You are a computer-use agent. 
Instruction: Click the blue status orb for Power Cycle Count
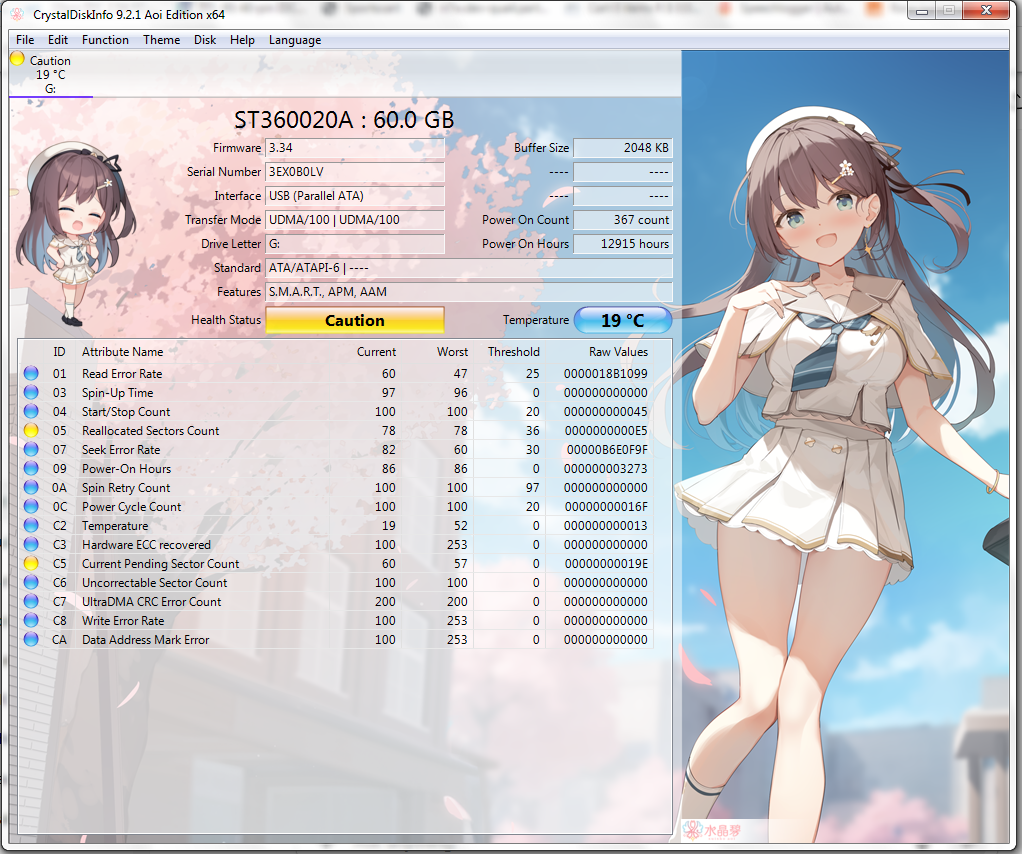pos(31,507)
